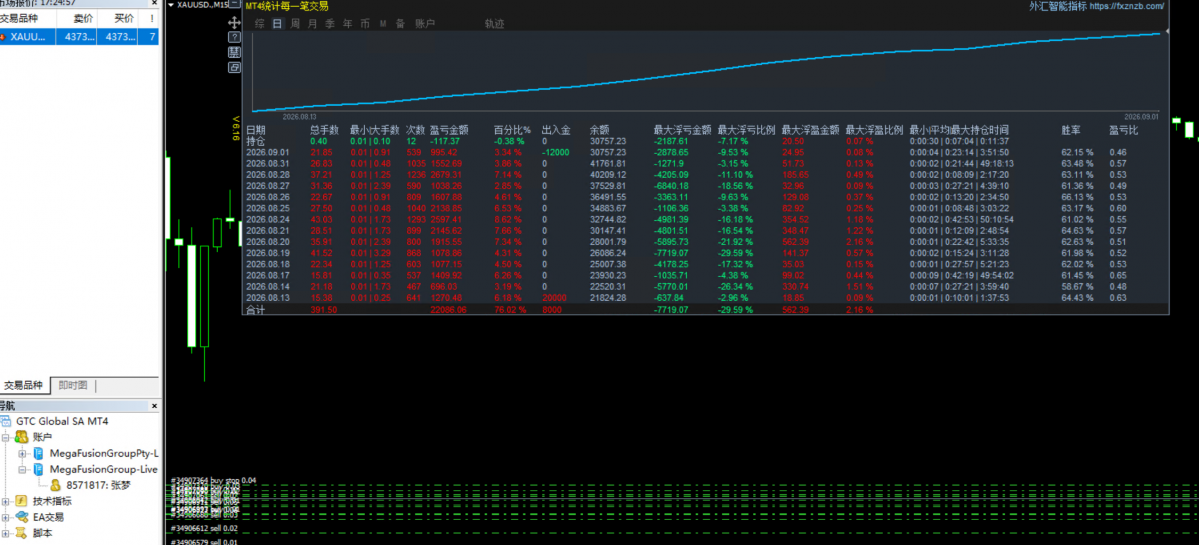
Task: Click the 最大浮亏金额 column header
Action: [683, 130]
